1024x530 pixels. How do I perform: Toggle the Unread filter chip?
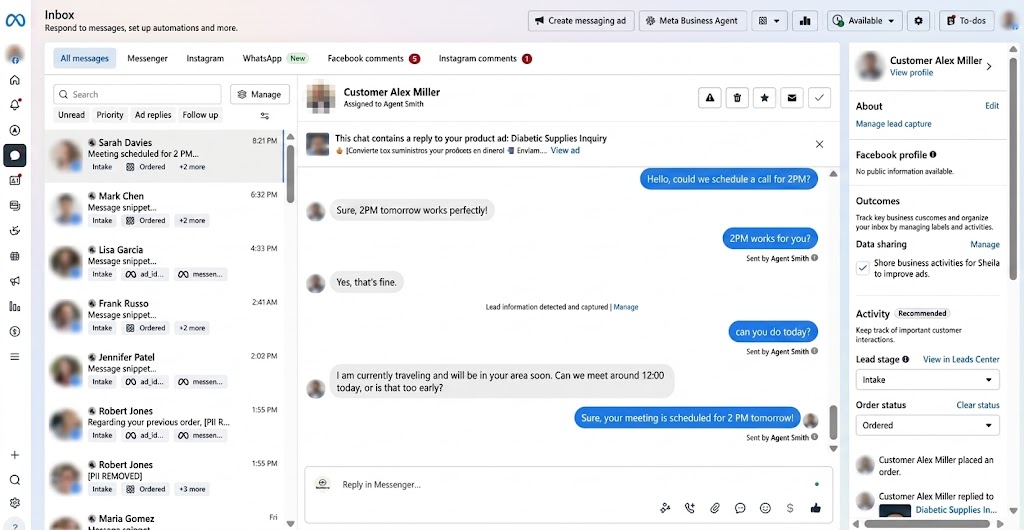(x=71, y=115)
